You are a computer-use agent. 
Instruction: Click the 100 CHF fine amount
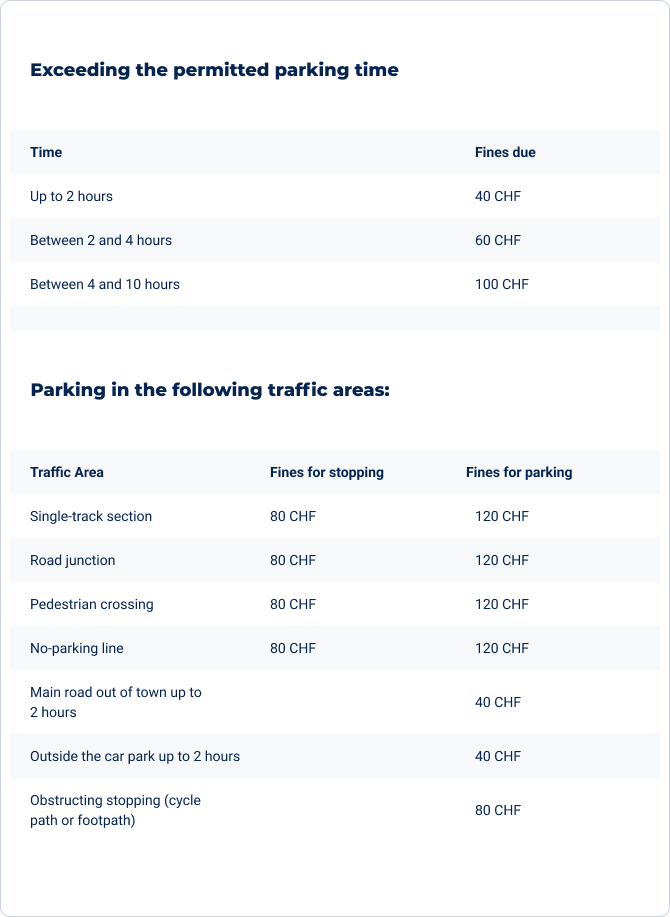click(x=502, y=284)
